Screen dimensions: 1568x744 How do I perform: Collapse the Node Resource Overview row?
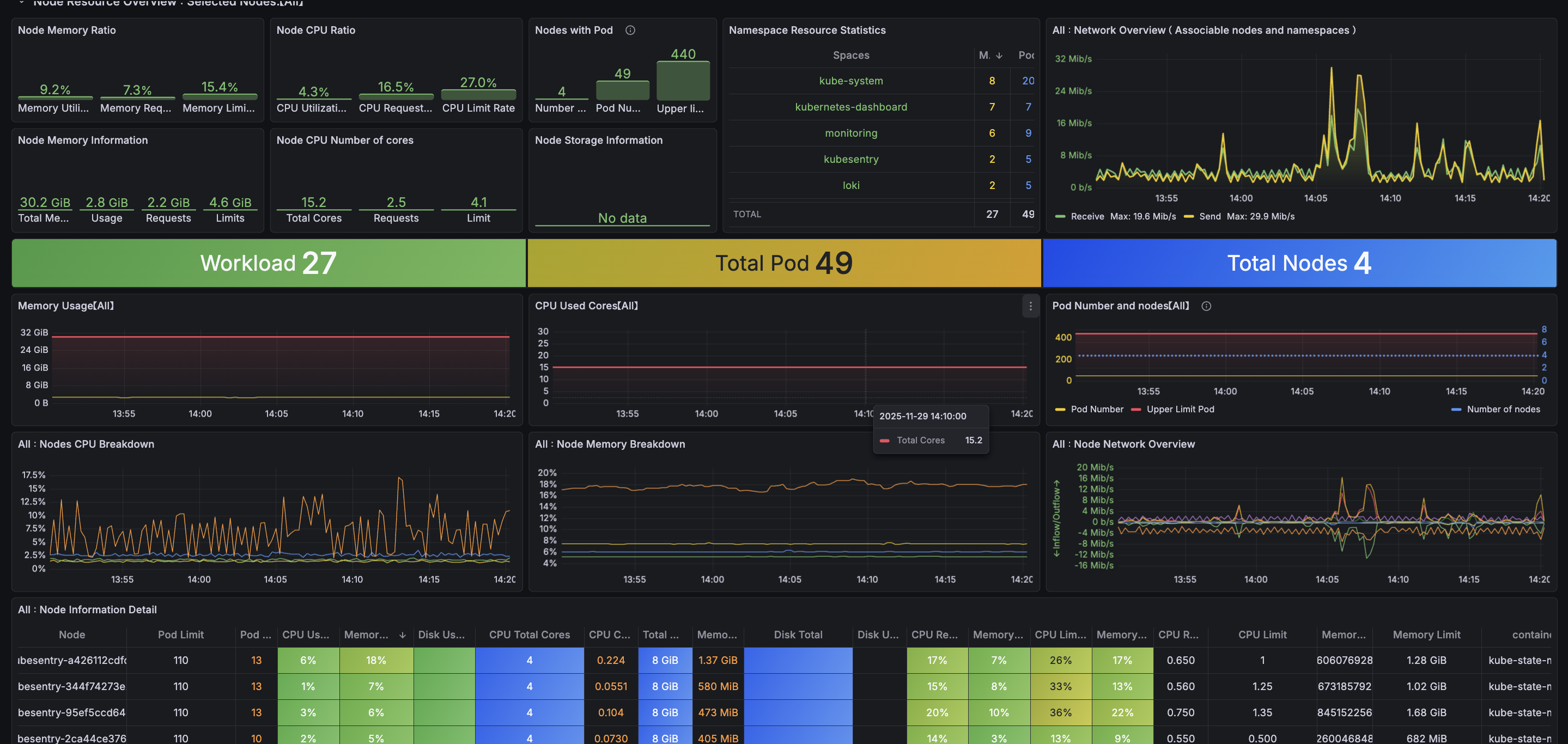[22, 2]
